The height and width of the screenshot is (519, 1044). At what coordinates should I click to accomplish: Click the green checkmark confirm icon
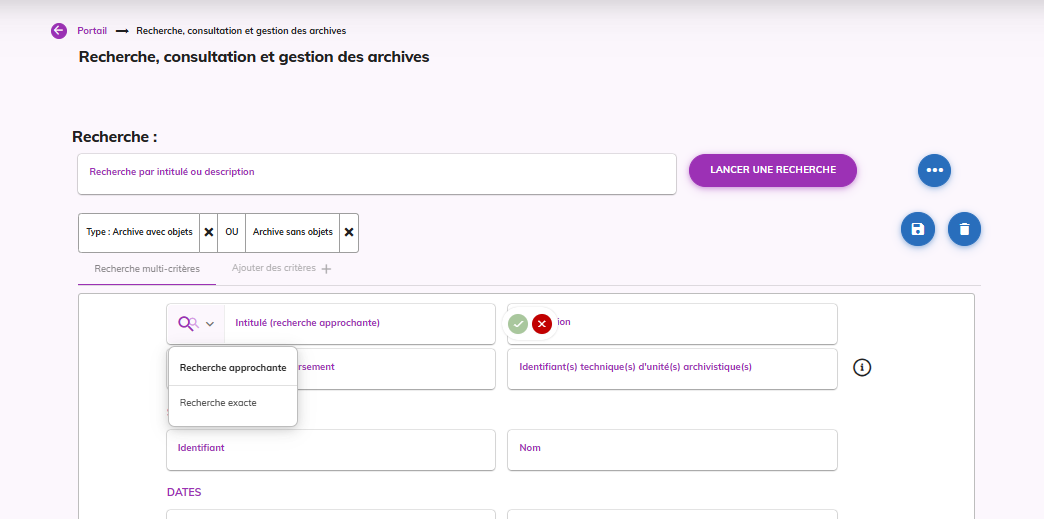tap(518, 324)
